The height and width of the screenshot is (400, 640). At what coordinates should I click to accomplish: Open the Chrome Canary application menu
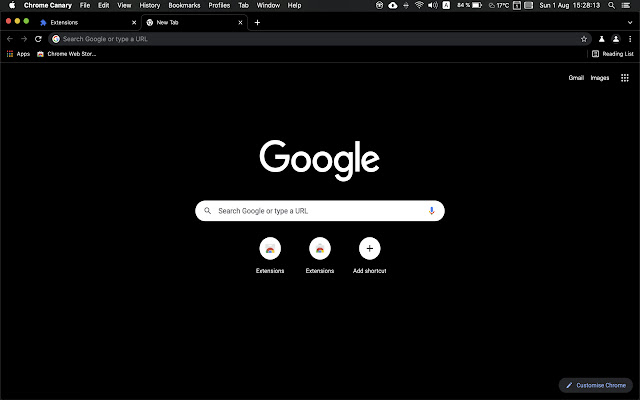click(x=48, y=5)
